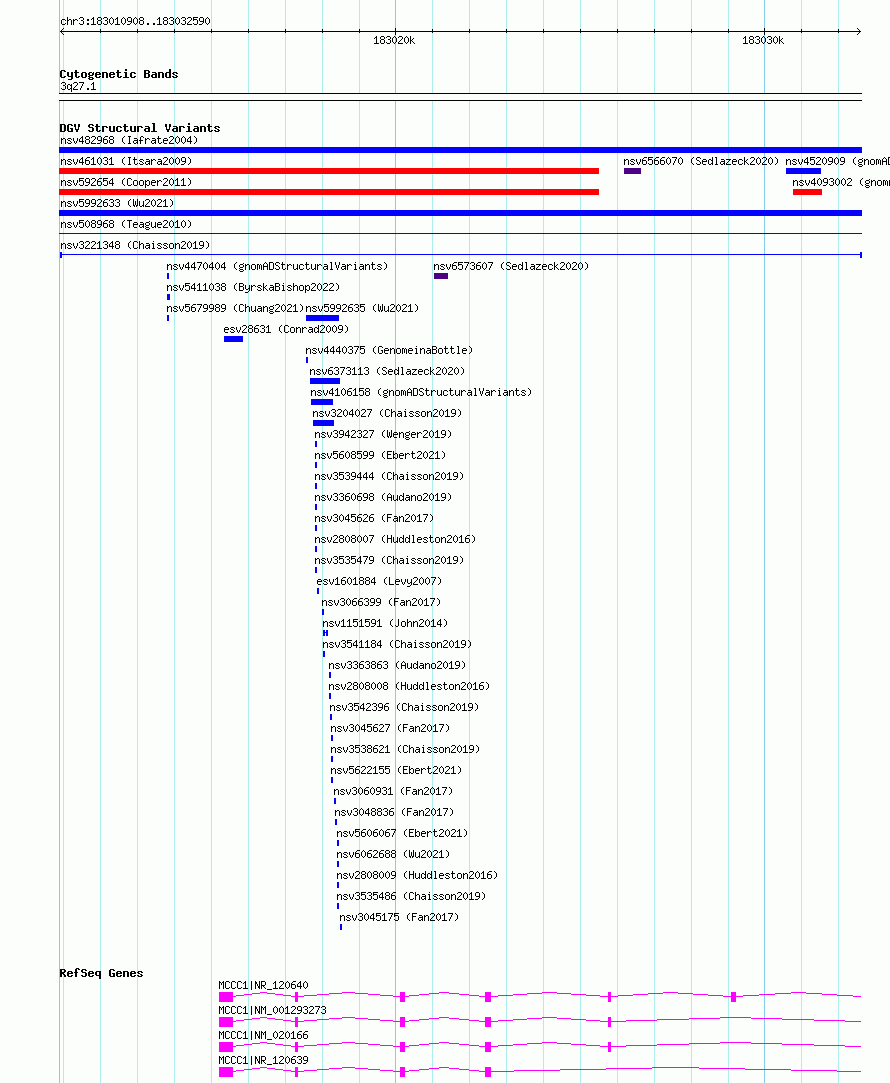Select nsv3066399 (Fan2017) label
The width and height of the screenshot is (890, 1083).
381,602
